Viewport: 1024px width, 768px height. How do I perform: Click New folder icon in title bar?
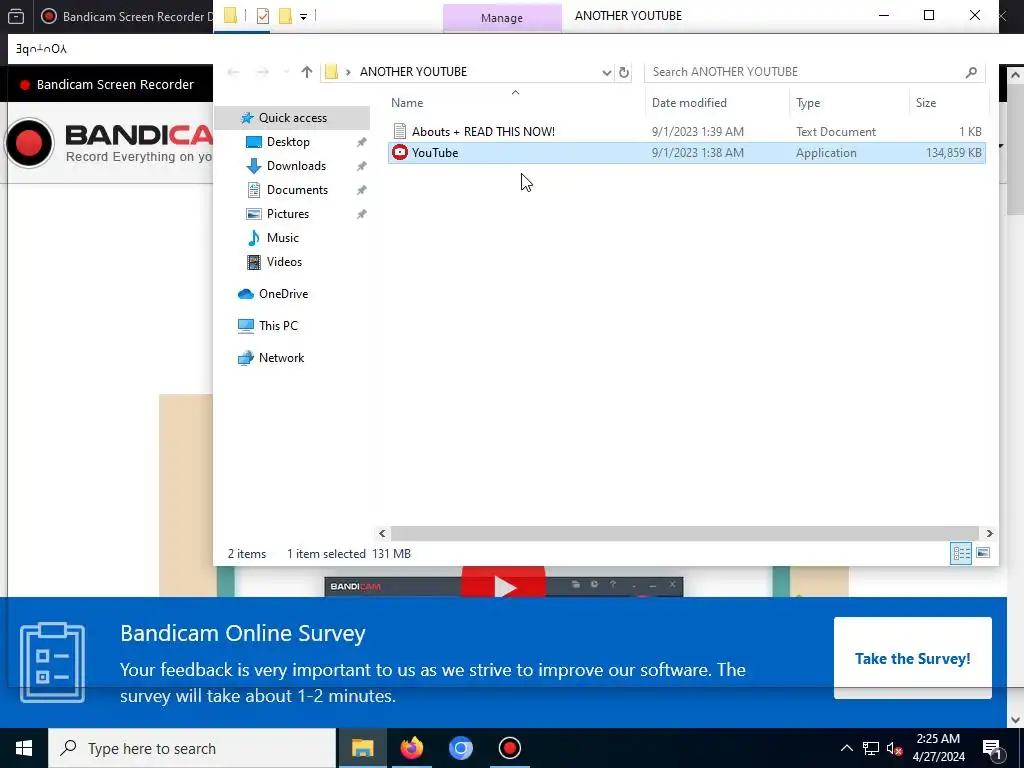point(285,16)
